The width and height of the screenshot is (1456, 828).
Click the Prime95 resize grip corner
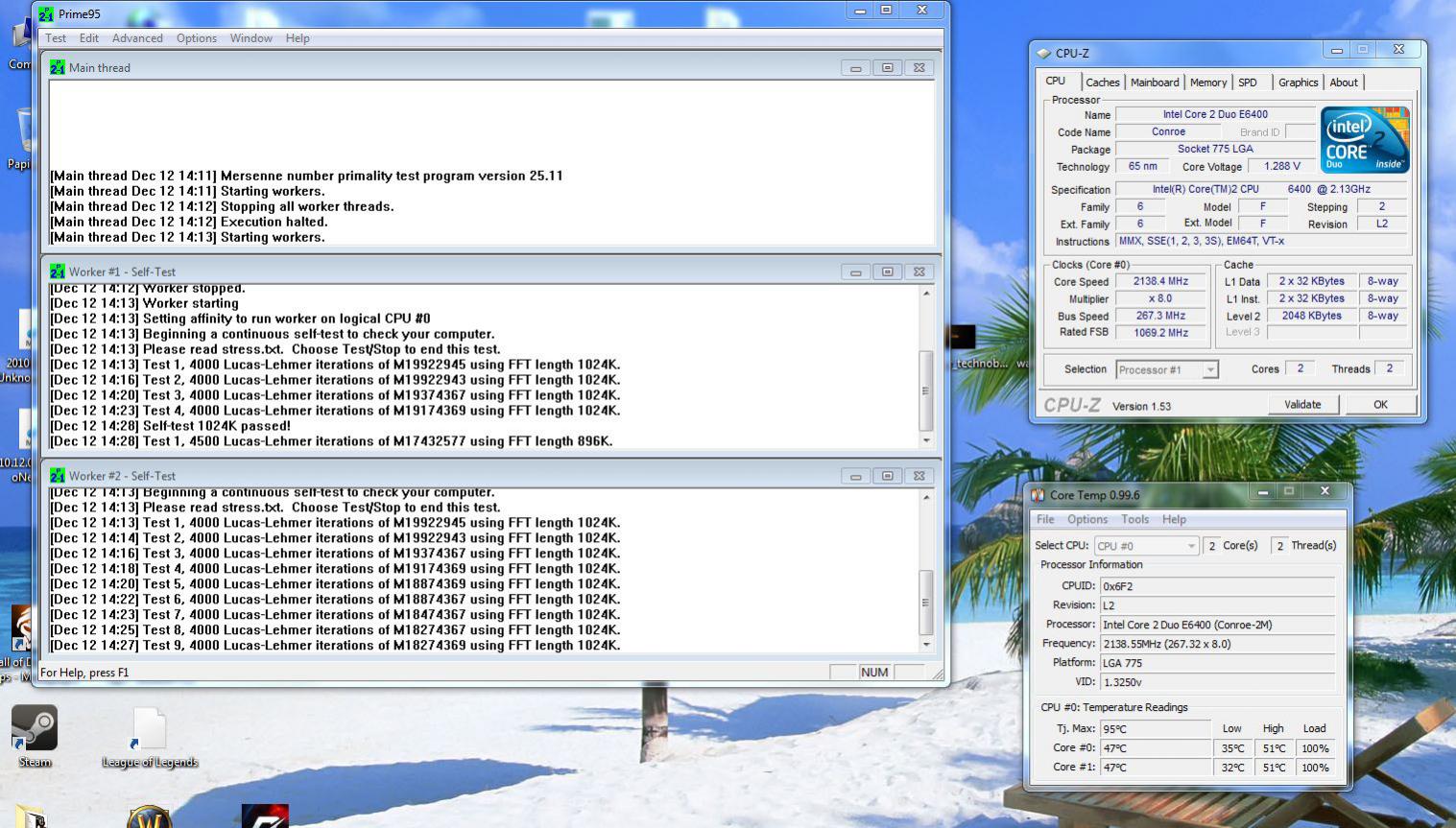point(938,674)
